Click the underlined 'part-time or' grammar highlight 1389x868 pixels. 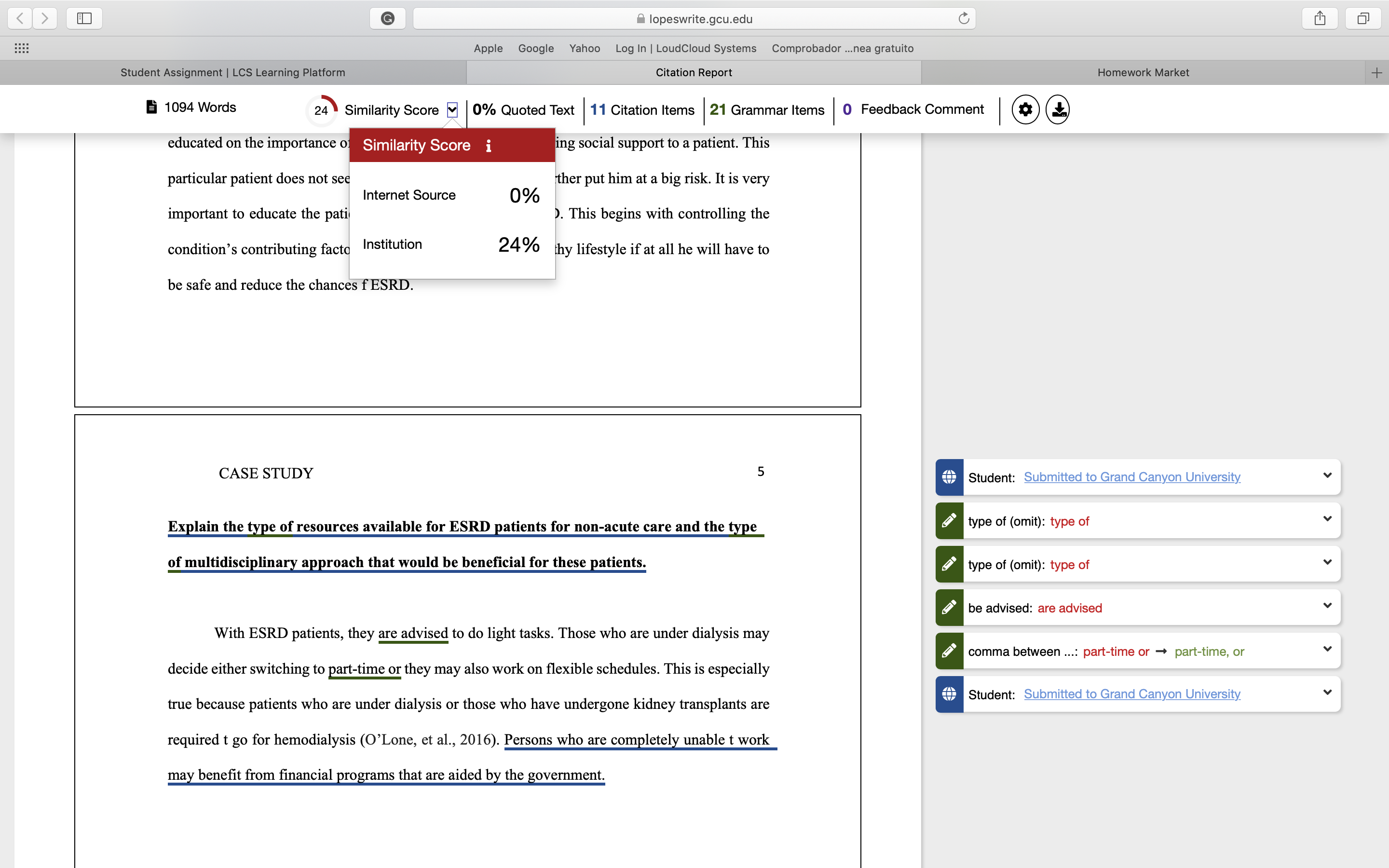click(365, 669)
